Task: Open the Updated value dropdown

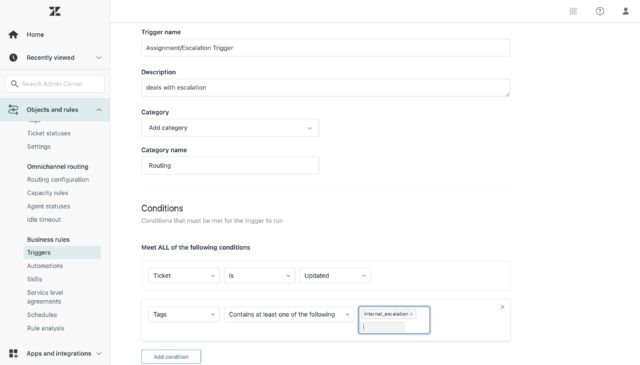Action: (335, 276)
